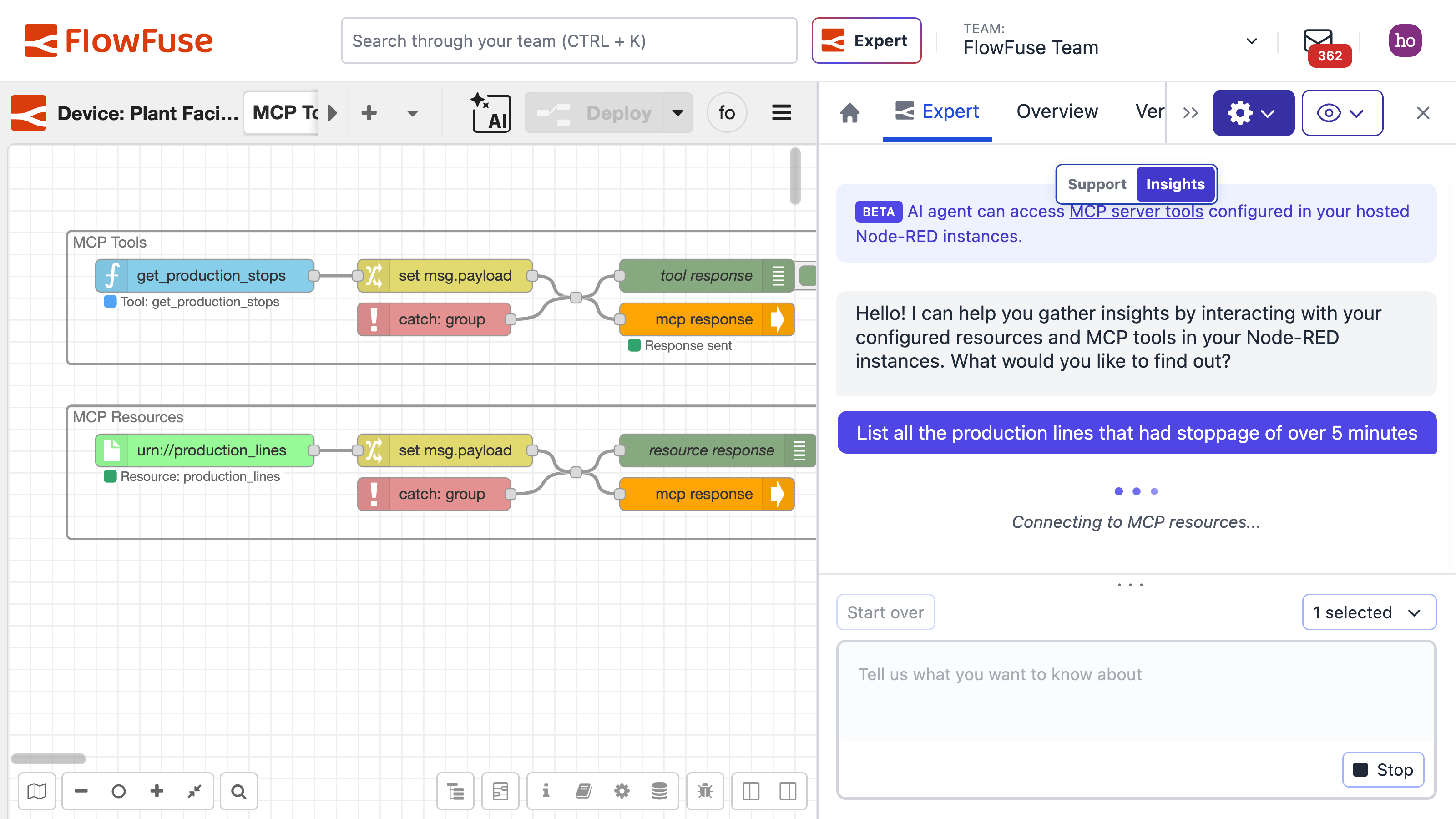Click the resource response debug list icon

click(799, 450)
